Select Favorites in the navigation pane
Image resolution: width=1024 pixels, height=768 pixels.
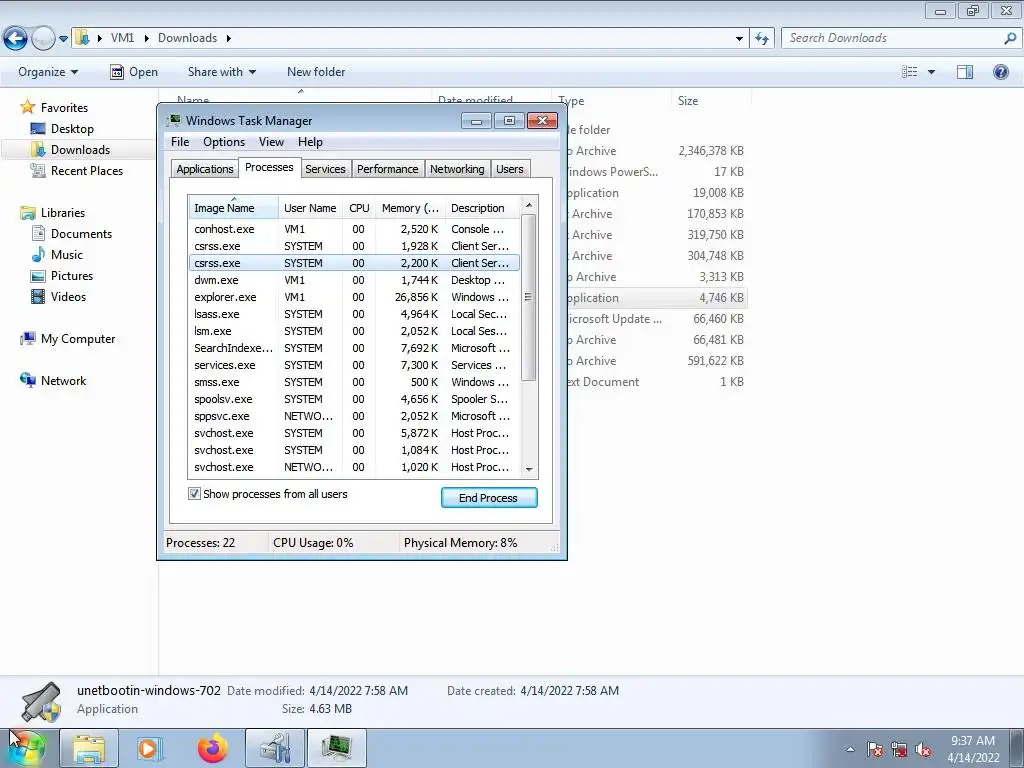54,107
